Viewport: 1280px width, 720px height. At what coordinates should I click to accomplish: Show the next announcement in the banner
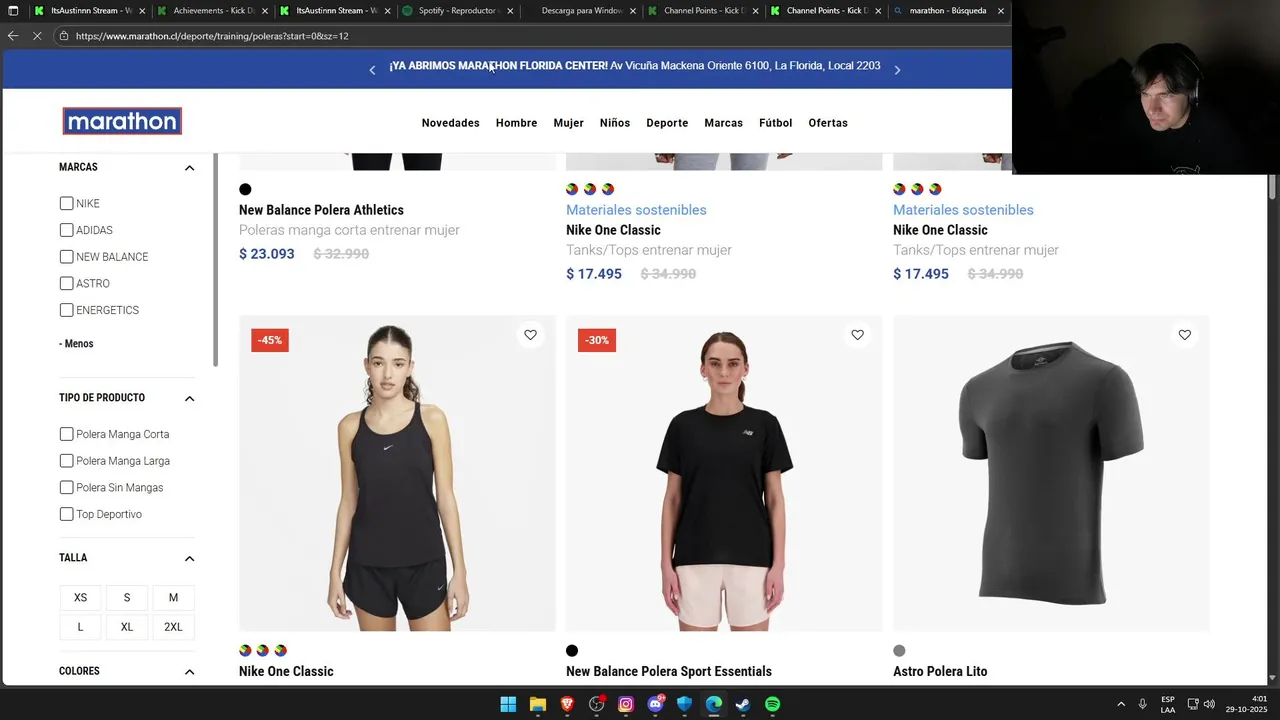click(x=897, y=70)
